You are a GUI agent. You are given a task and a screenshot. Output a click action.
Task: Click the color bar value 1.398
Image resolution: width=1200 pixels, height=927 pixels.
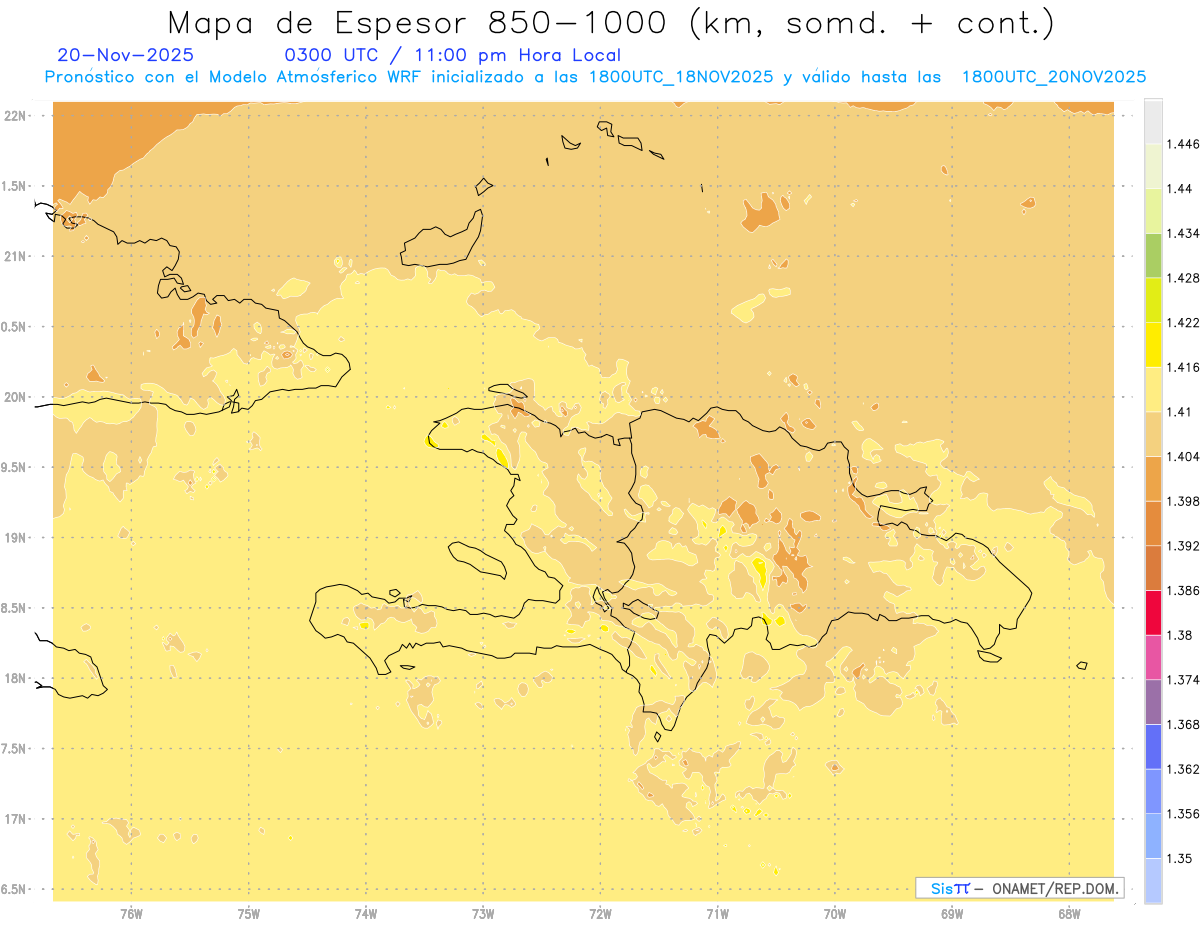[x=1185, y=501]
